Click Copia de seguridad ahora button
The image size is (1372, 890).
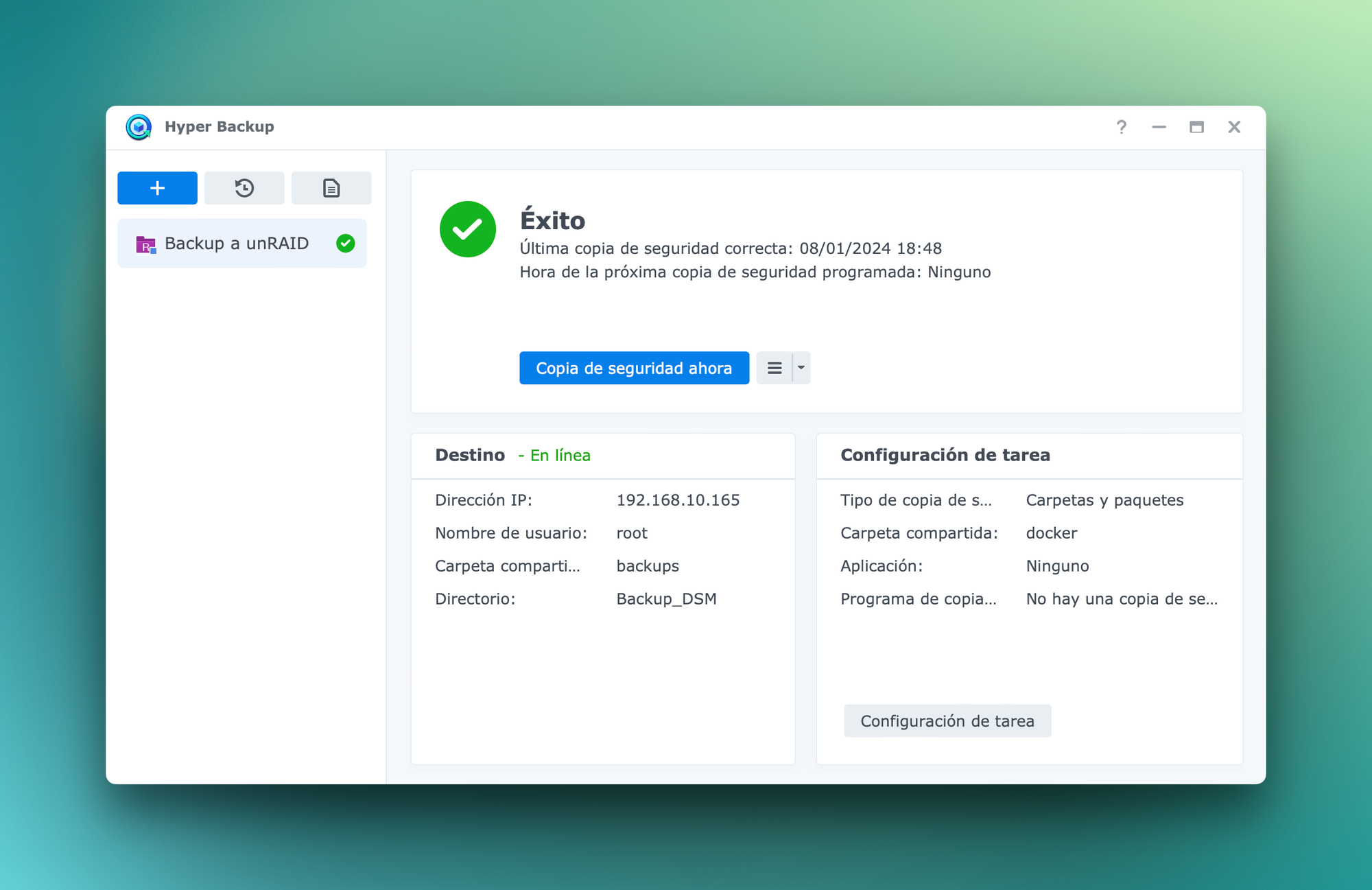634,368
